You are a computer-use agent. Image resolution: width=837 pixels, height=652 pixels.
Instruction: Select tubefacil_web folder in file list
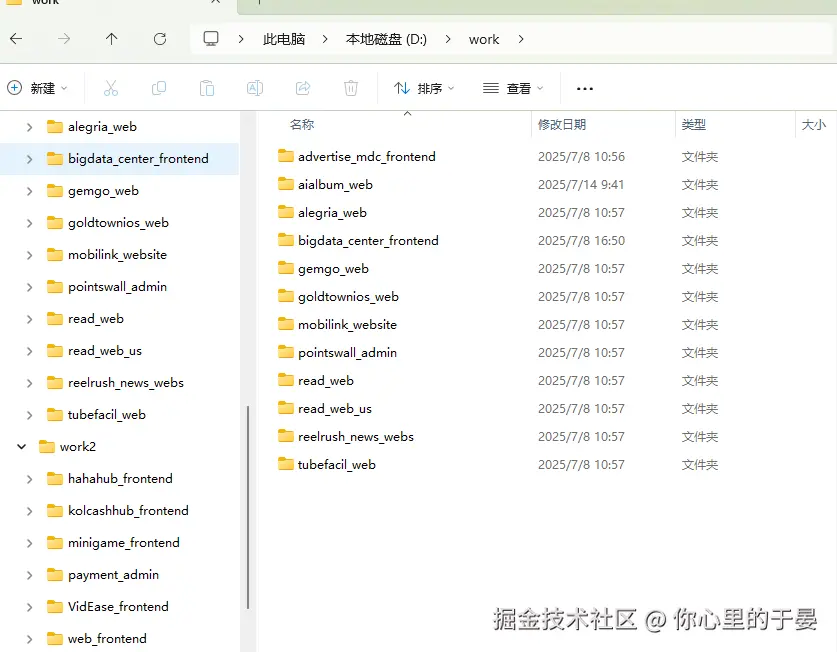tap(337, 465)
